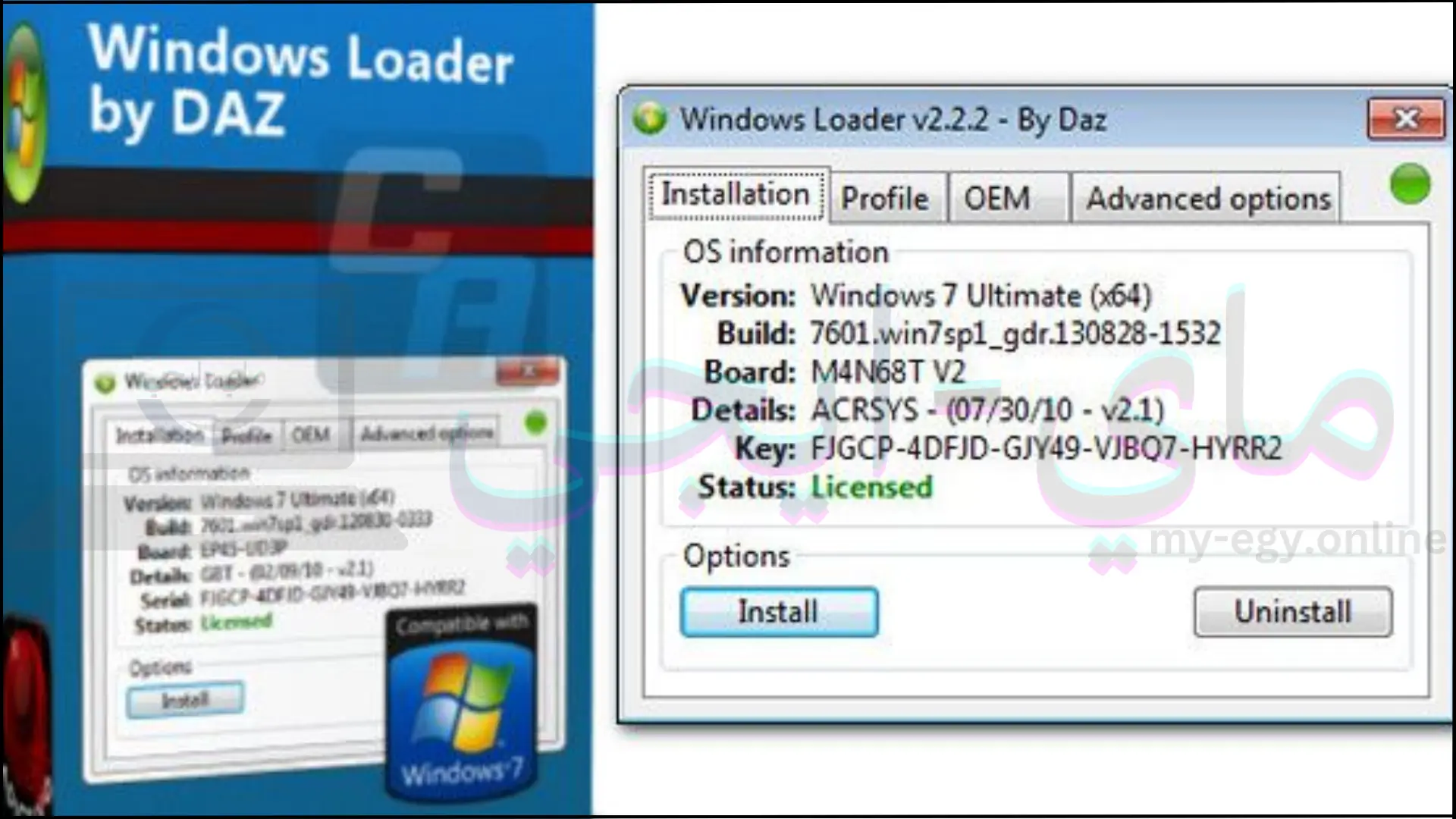
Task: Open the OEM tab
Action: point(1009,198)
